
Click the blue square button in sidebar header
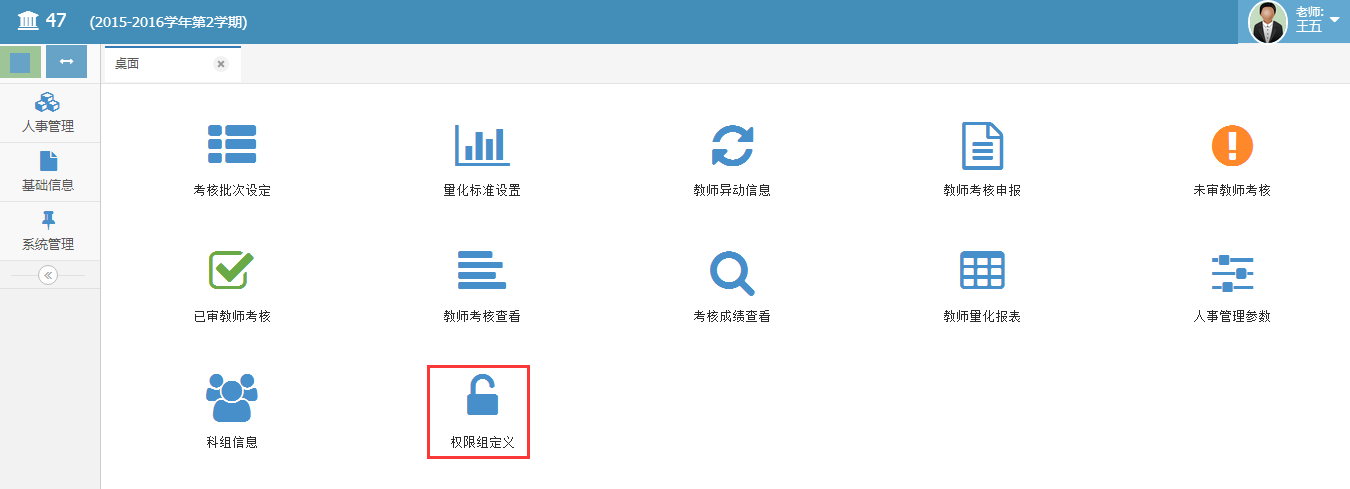20,62
